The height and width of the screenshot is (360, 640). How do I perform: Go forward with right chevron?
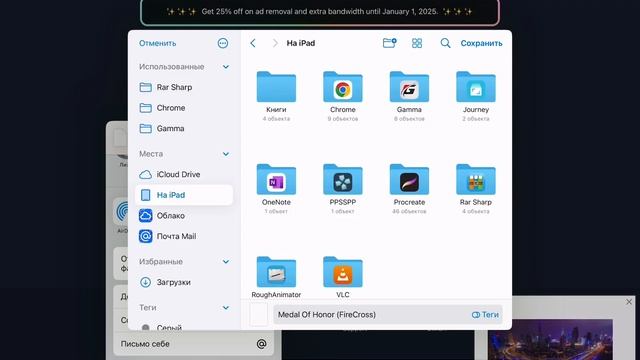pyautogui.click(x=275, y=43)
